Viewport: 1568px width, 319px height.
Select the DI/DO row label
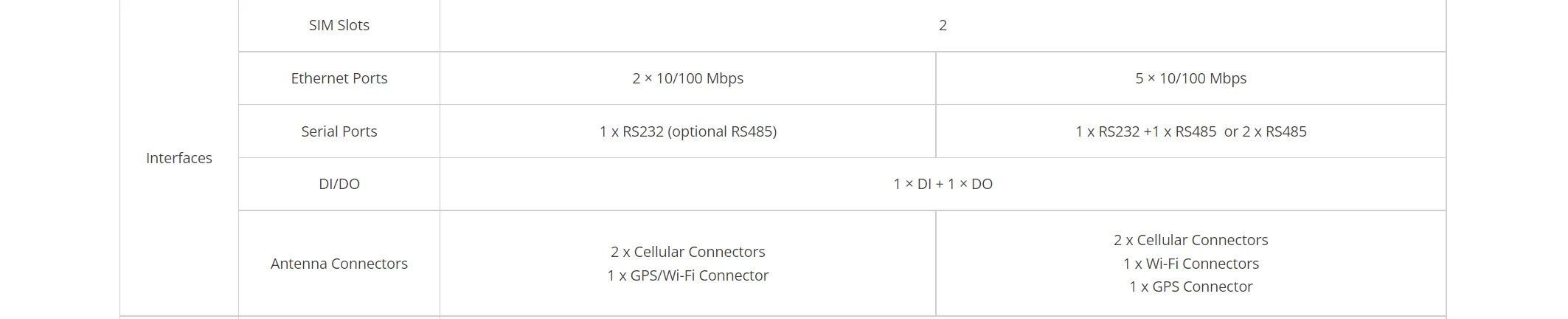339,184
